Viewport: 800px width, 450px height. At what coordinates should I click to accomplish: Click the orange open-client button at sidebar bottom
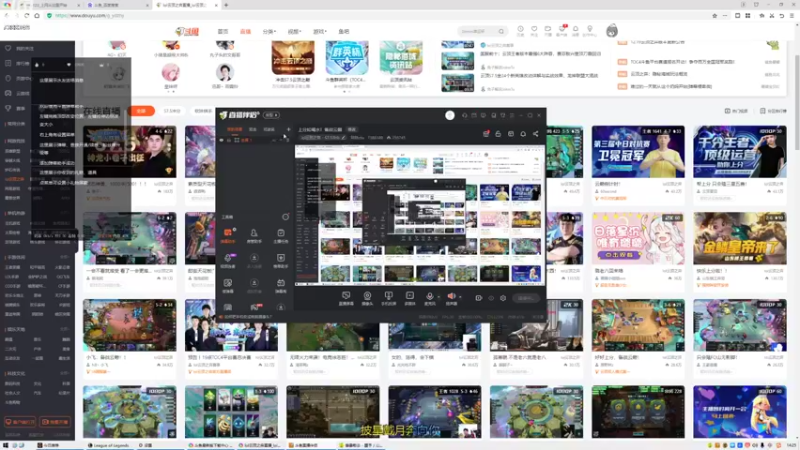click(x=20, y=422)
